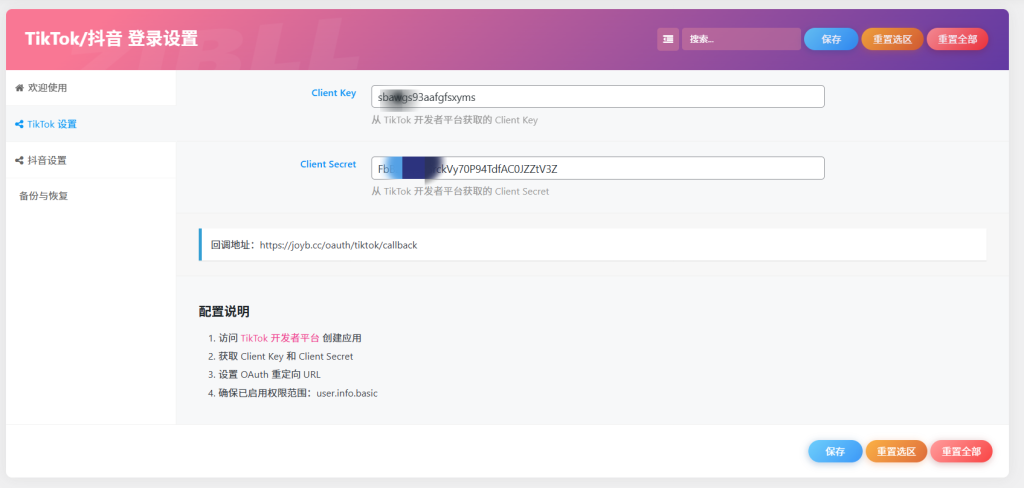Click the callback URL in 回调地址 notice
This screenshot has width=1024, height=488.
tap(338, 245)
